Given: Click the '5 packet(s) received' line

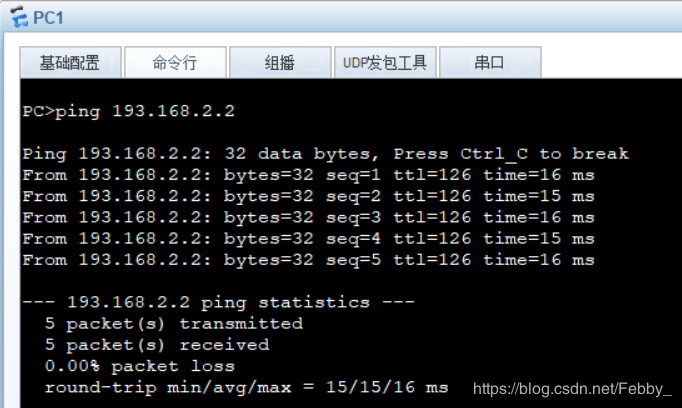Looking at the screenshot, I should pos(157,344).
